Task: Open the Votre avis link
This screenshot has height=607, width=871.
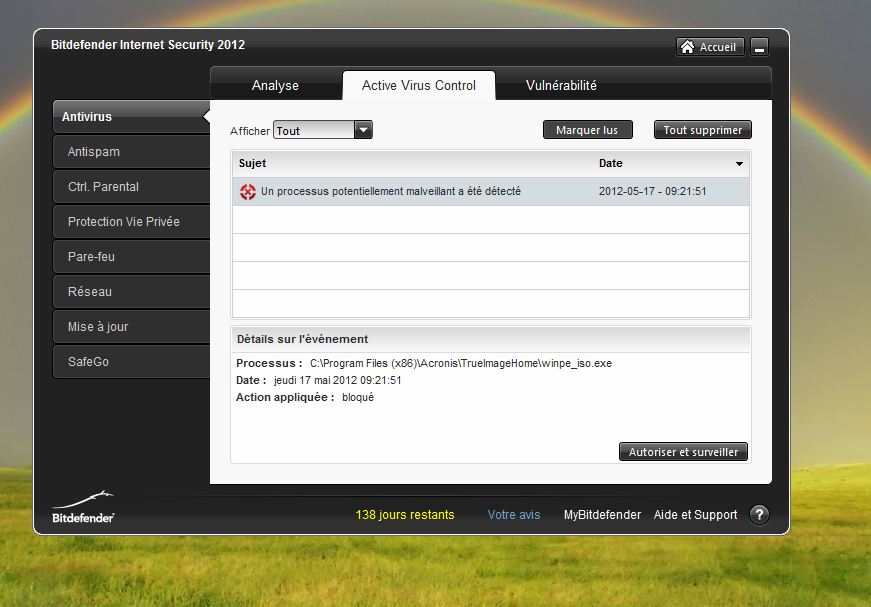Action: [514, 515]
